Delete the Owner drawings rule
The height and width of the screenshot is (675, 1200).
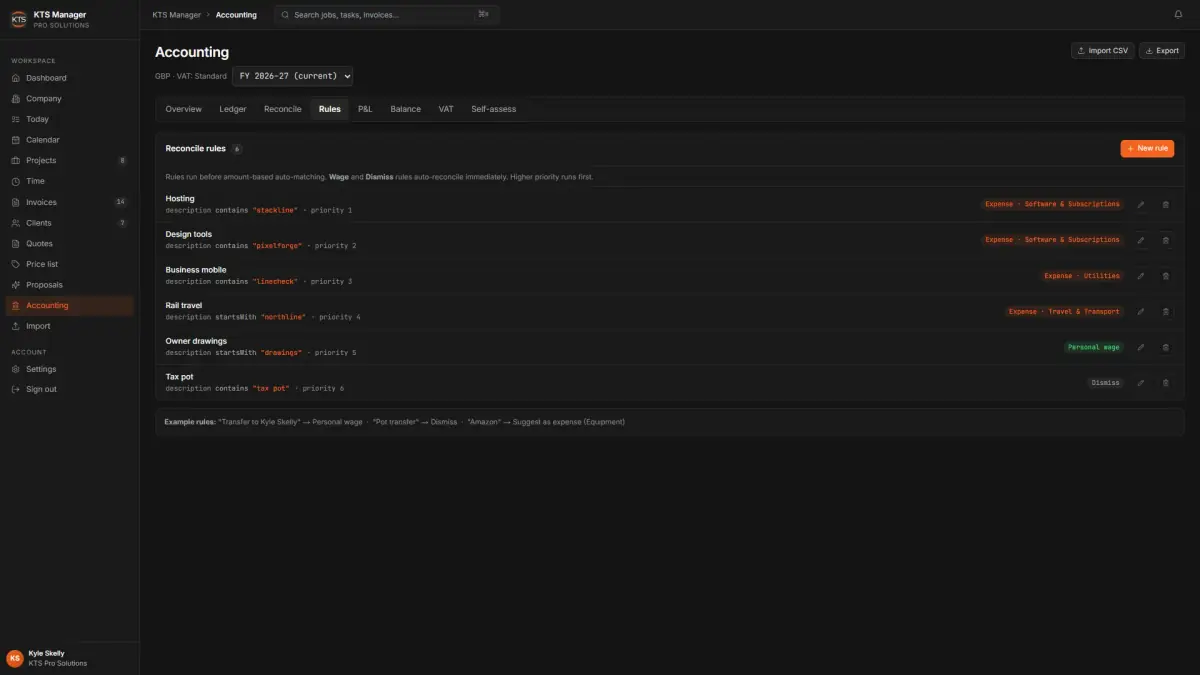[1165, 347]
